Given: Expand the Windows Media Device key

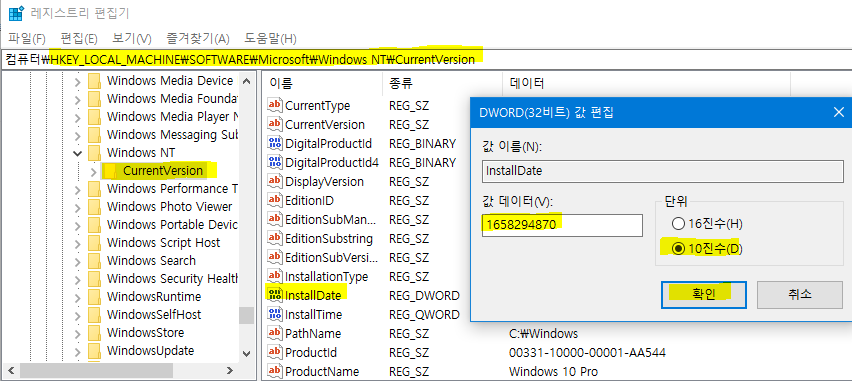Looking at the screenshot, I should (x=78, y=82).
